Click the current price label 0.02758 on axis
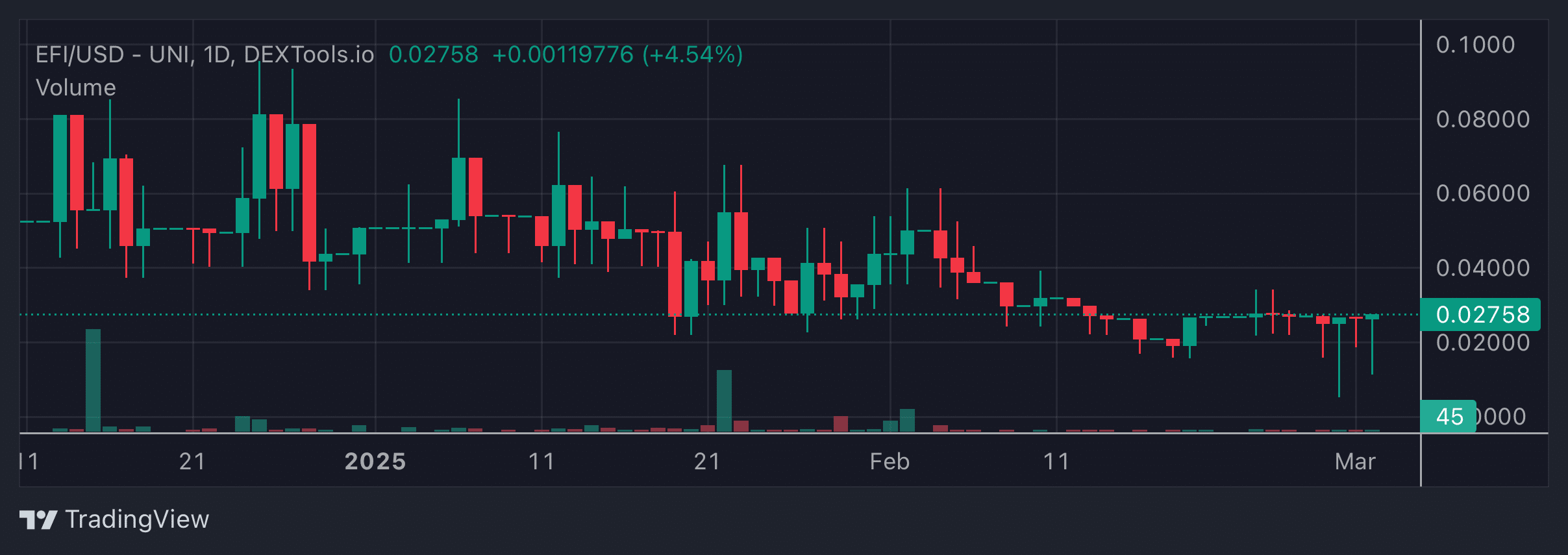The image size is (1568, 555). pyautogui.click(x=1480, y=314)
